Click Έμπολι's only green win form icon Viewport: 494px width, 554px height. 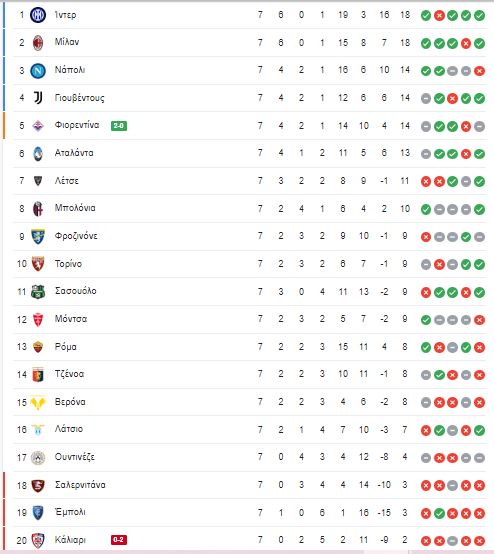tap(439, 513)
